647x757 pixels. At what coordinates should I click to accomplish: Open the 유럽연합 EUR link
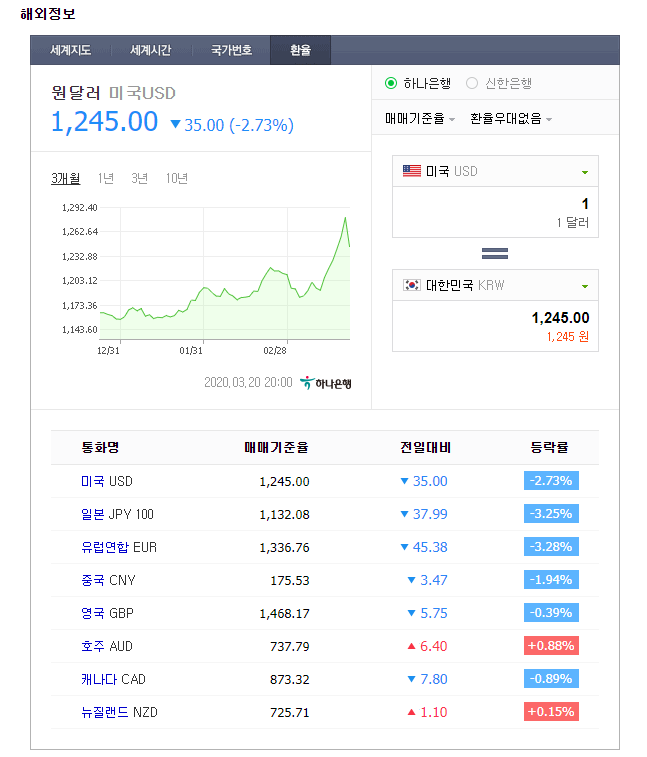[119, 547]
